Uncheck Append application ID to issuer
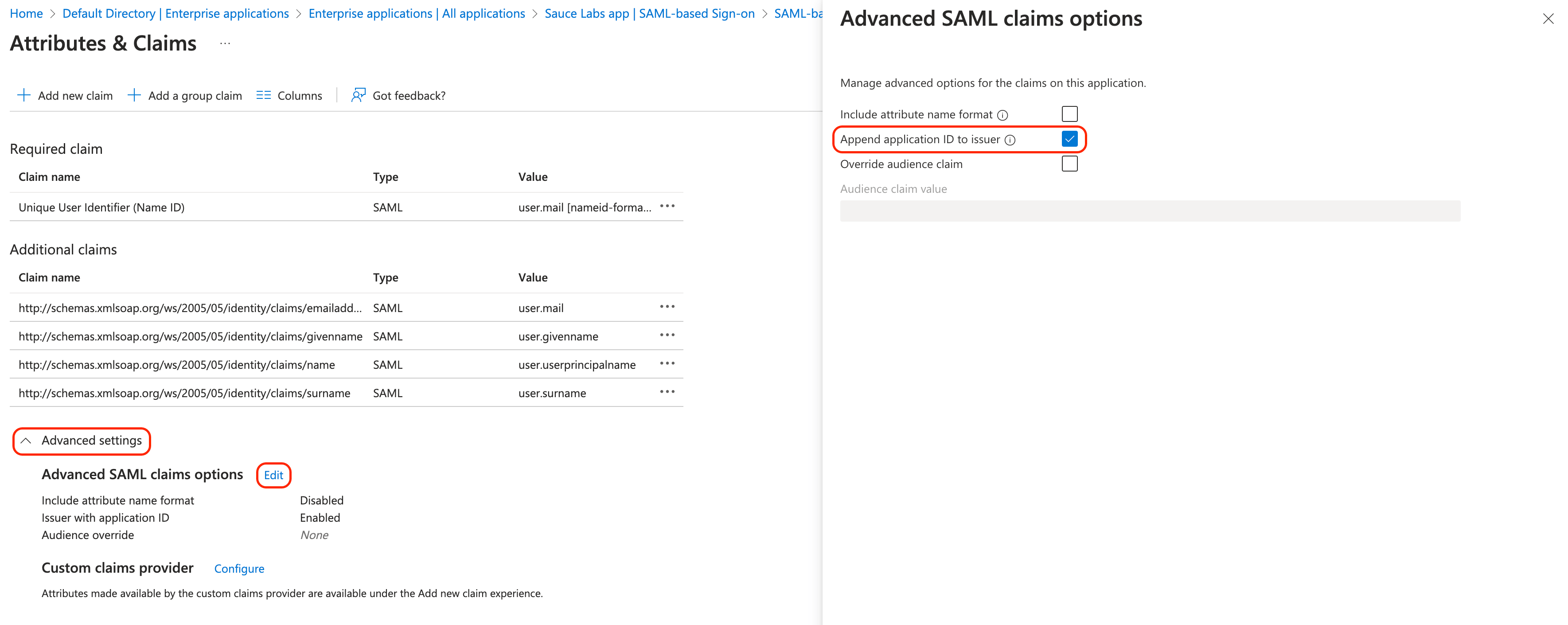Image resolution: width=1568 pixels, height=625 pixels. (x=1069, y=139)
